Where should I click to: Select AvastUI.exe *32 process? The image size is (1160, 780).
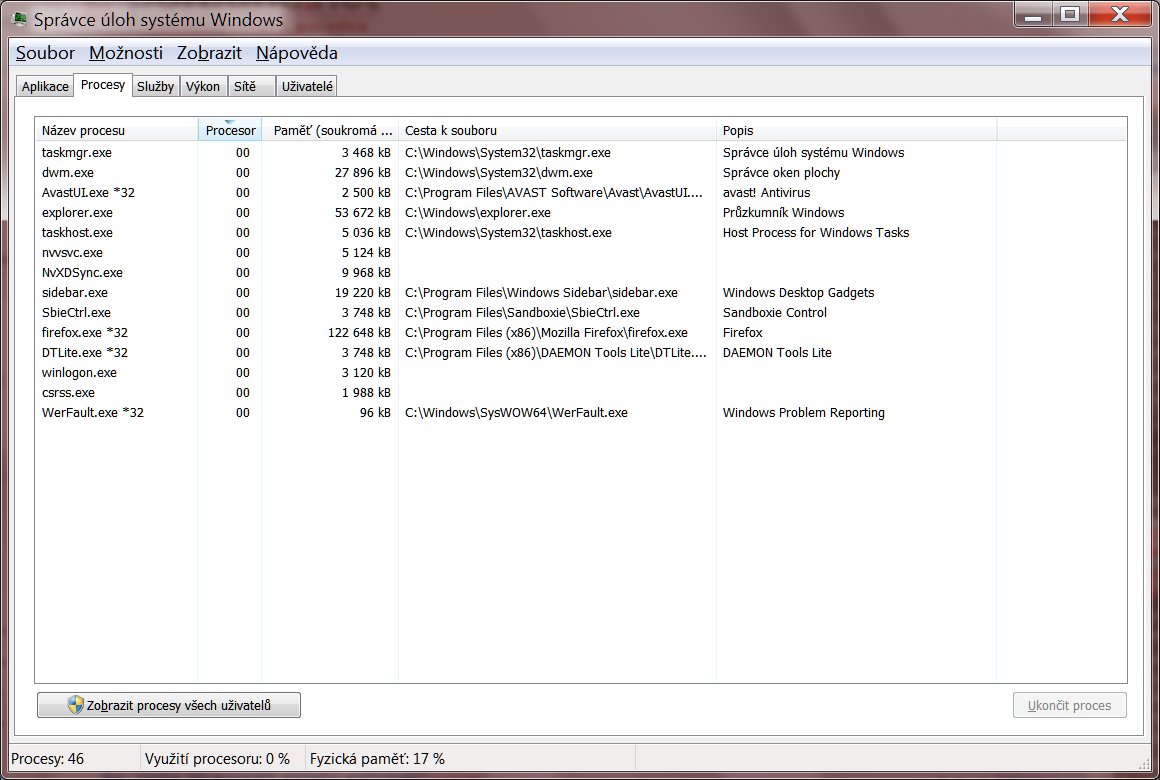pos(581,192)
